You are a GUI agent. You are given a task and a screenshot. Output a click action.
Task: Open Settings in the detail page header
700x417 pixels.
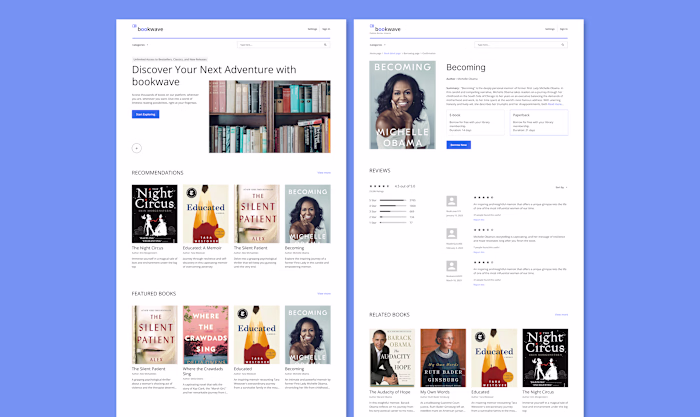(550, 29)
